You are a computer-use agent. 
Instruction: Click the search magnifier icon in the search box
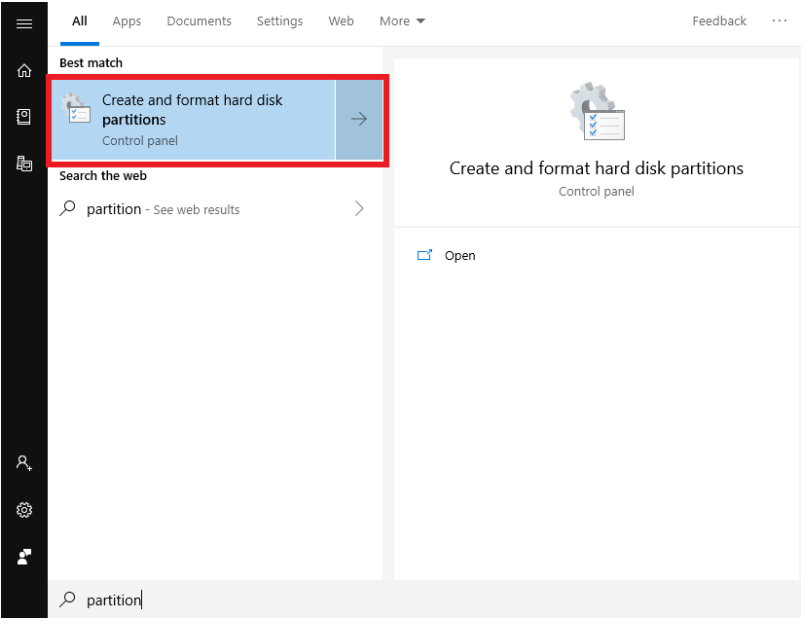click(67, 599)
